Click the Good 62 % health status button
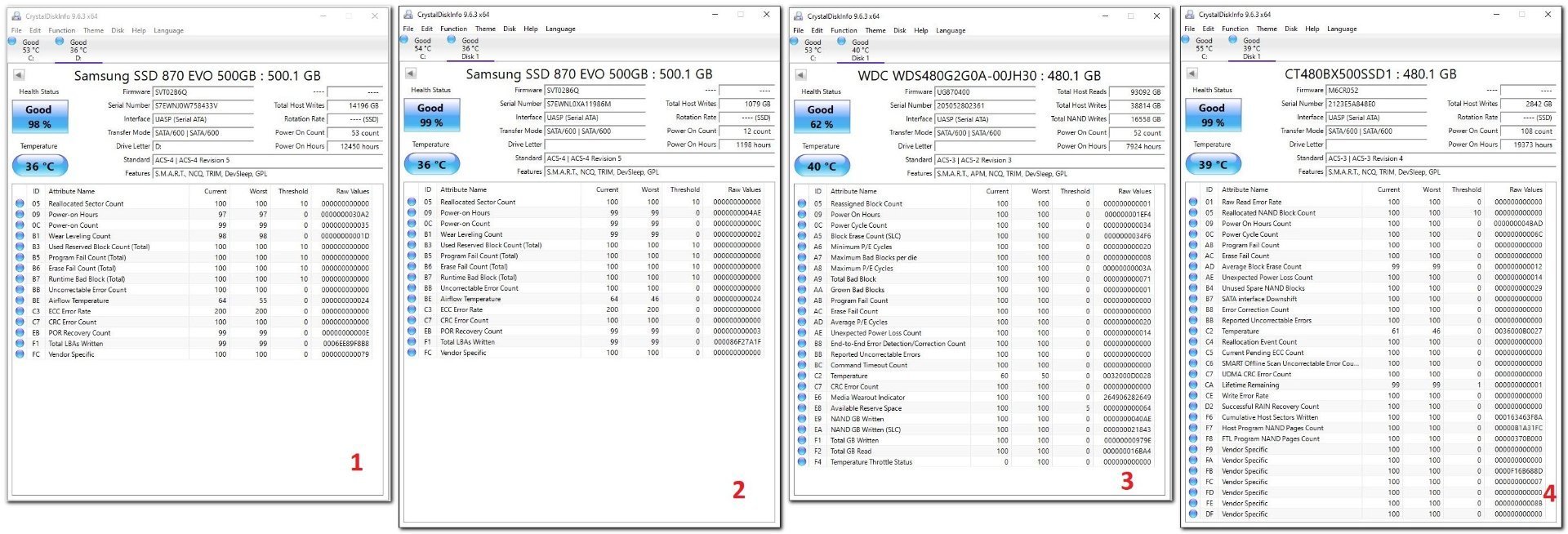1568x534 pixels. [822, 117]
